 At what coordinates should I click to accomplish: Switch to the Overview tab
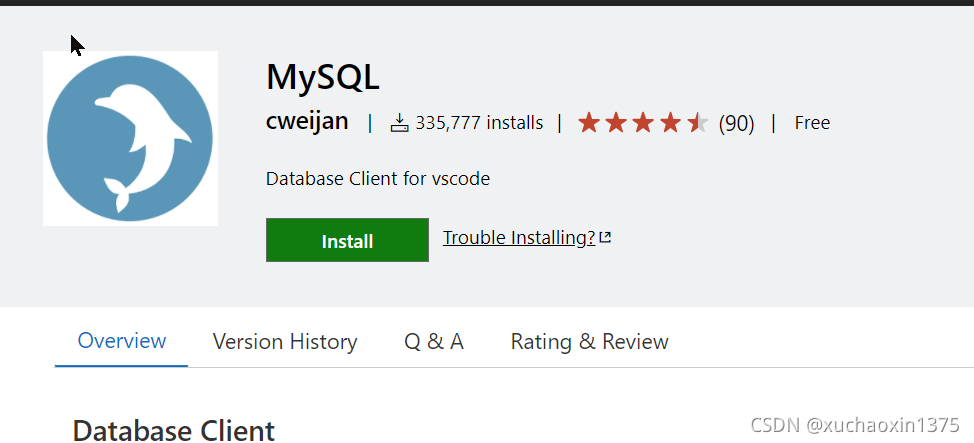tap(122, 341)
